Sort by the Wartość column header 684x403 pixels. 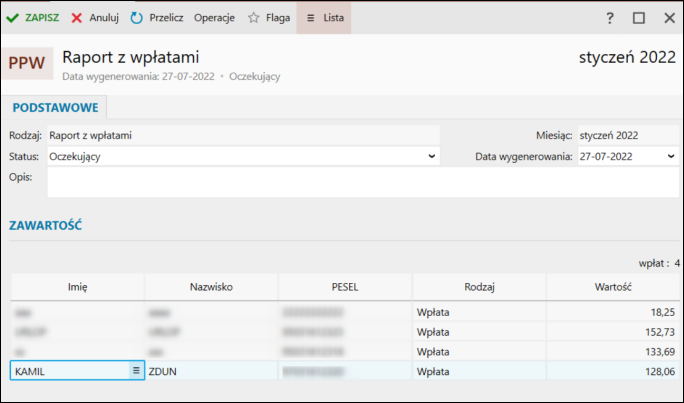click(x=613, y=287)
